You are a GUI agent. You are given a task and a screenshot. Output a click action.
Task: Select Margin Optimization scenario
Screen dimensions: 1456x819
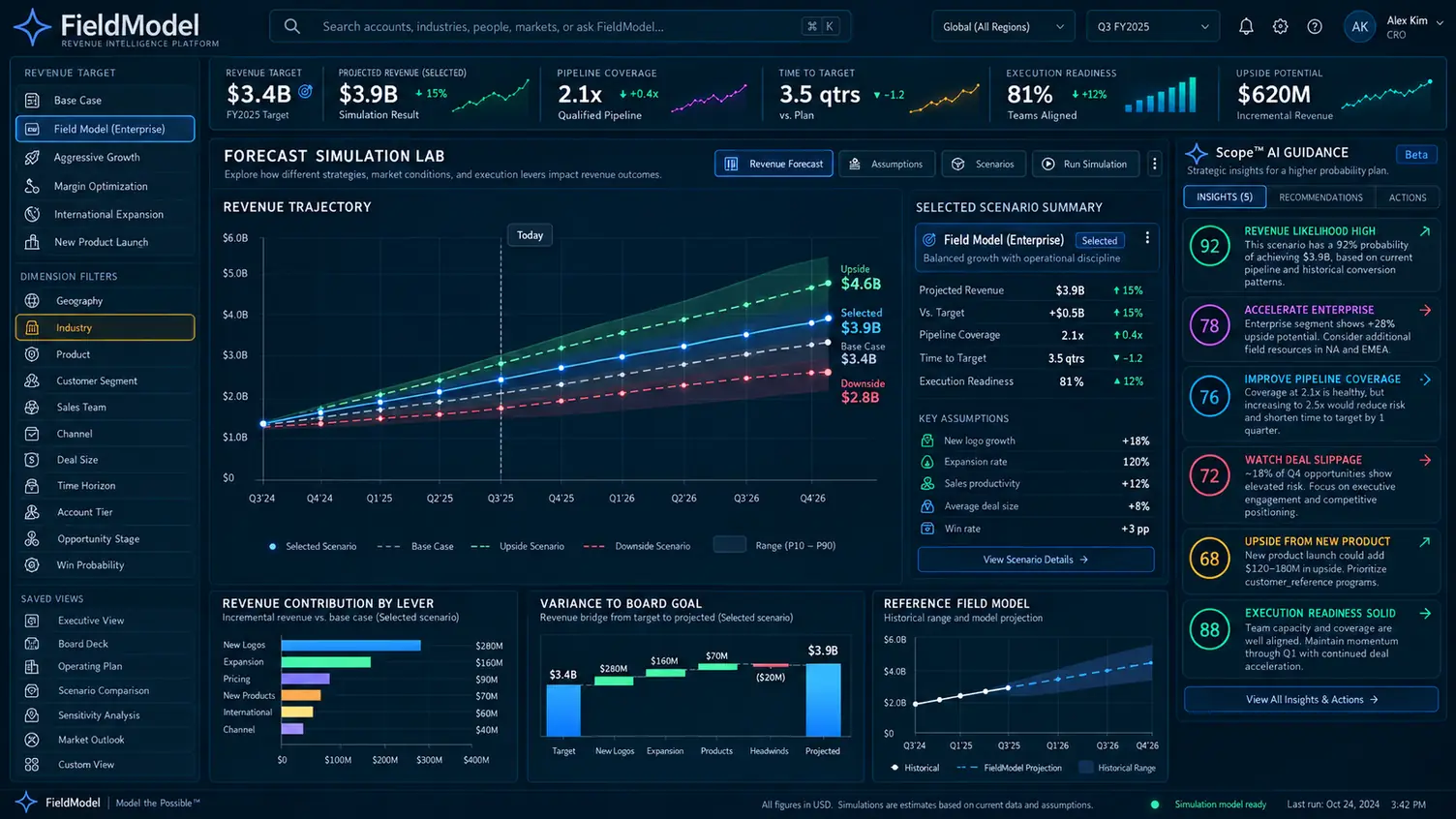105,186
